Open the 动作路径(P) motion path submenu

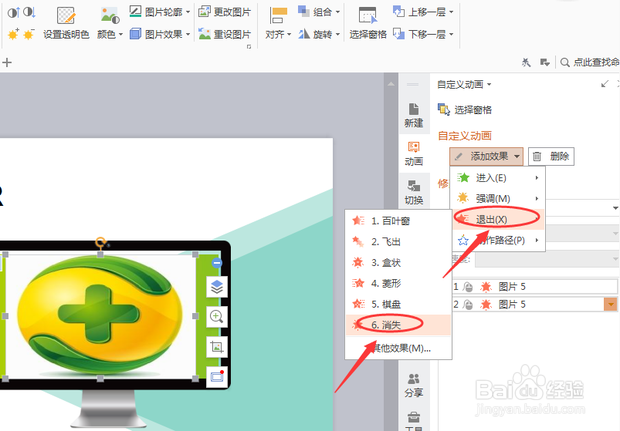498,240
